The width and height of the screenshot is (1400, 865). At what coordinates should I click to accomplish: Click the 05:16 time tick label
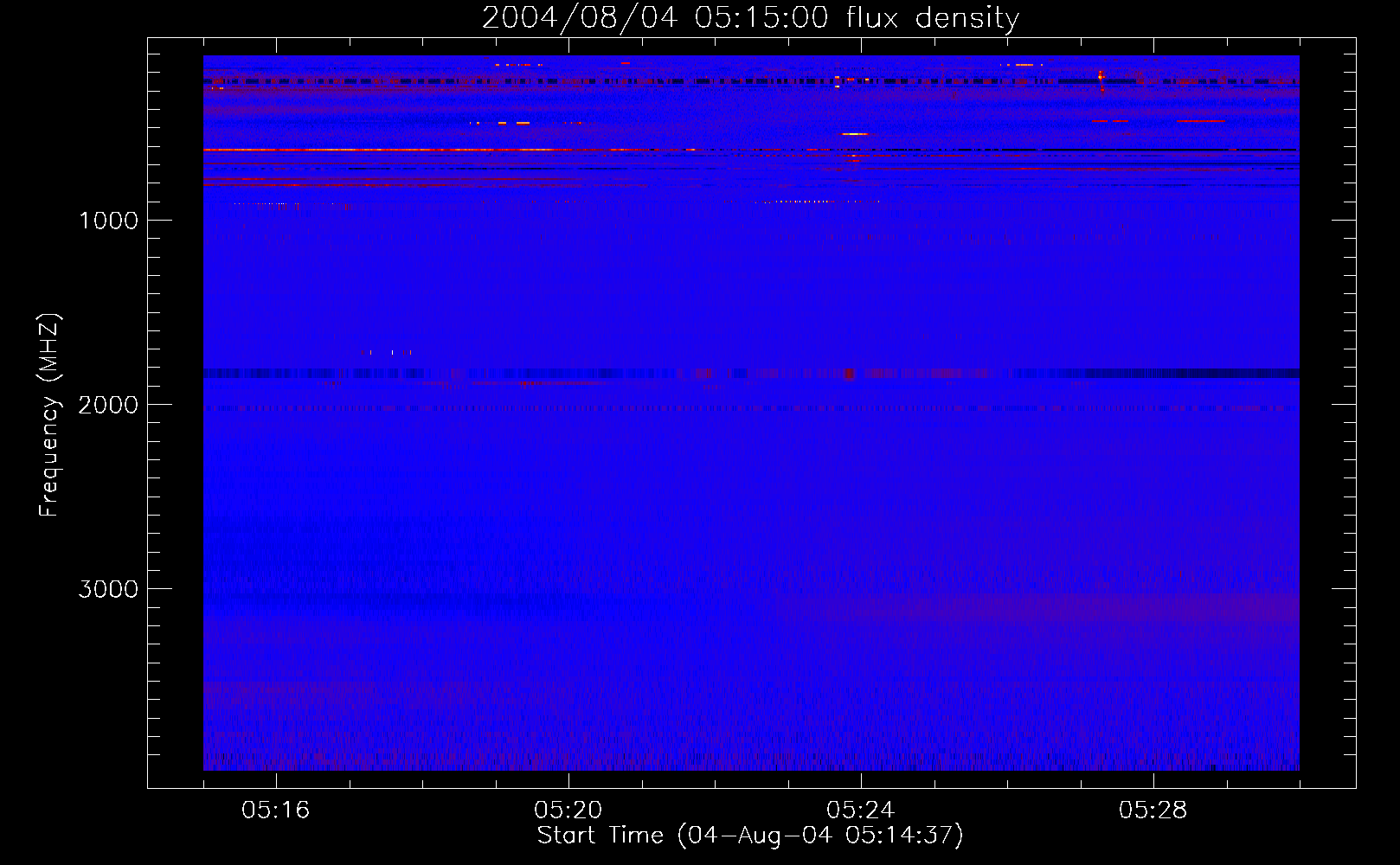275,810
